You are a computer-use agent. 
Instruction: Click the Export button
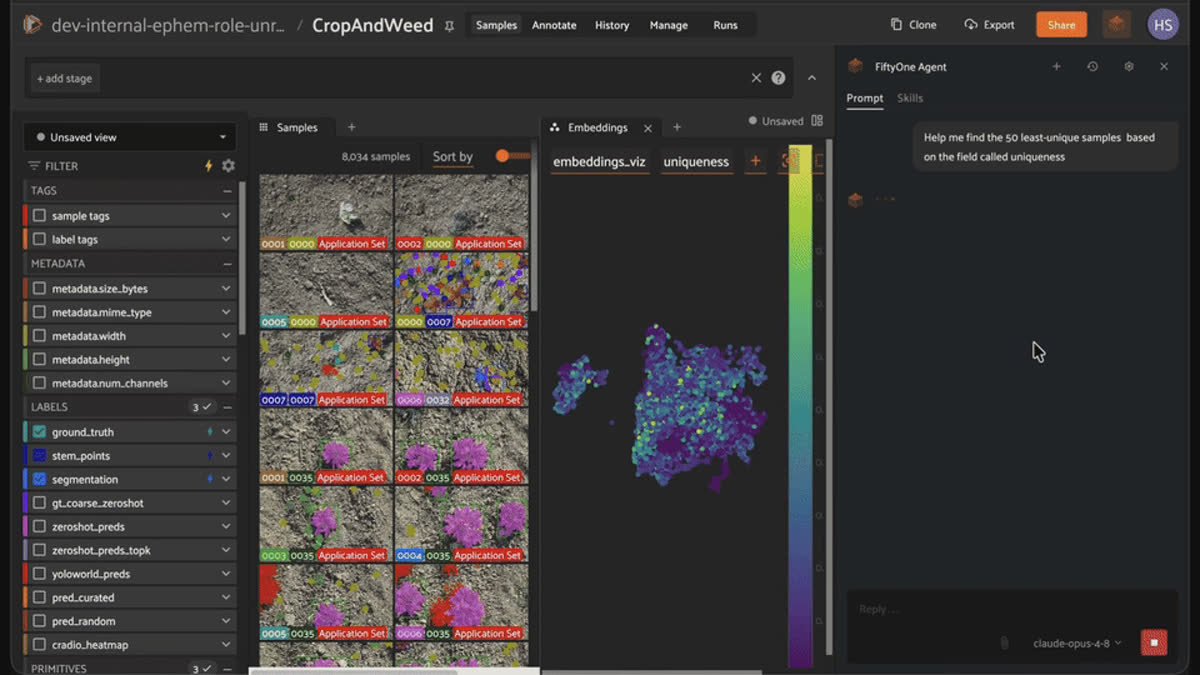coord(989,25)
